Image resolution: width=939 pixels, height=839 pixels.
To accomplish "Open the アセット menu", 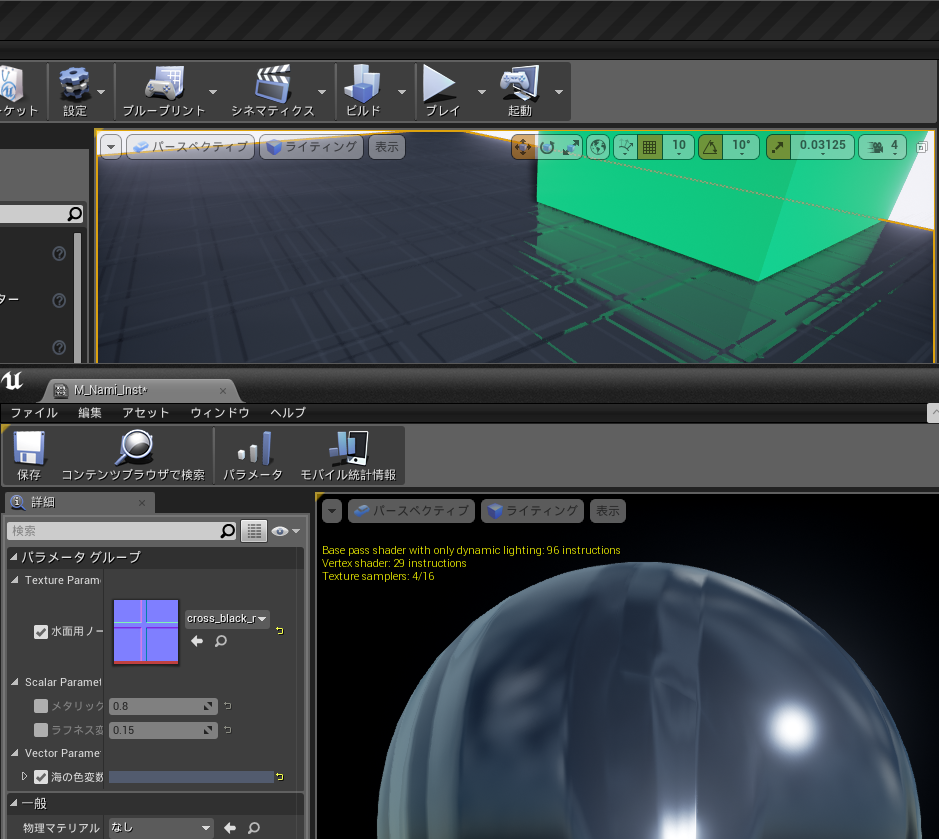I will [x=146, y=413].
